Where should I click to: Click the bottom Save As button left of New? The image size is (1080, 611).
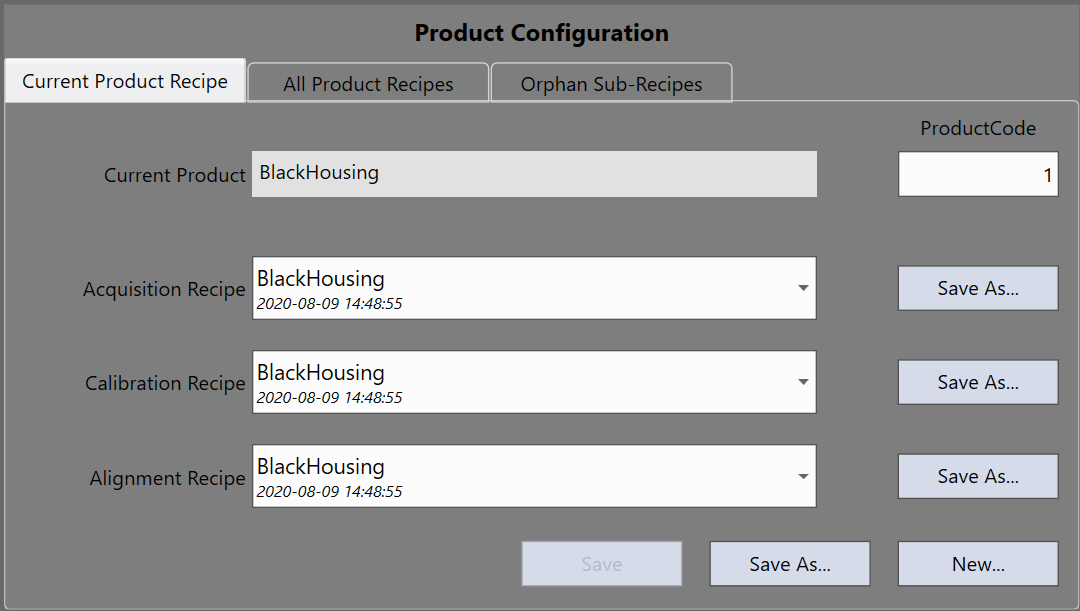pos(789,564)
